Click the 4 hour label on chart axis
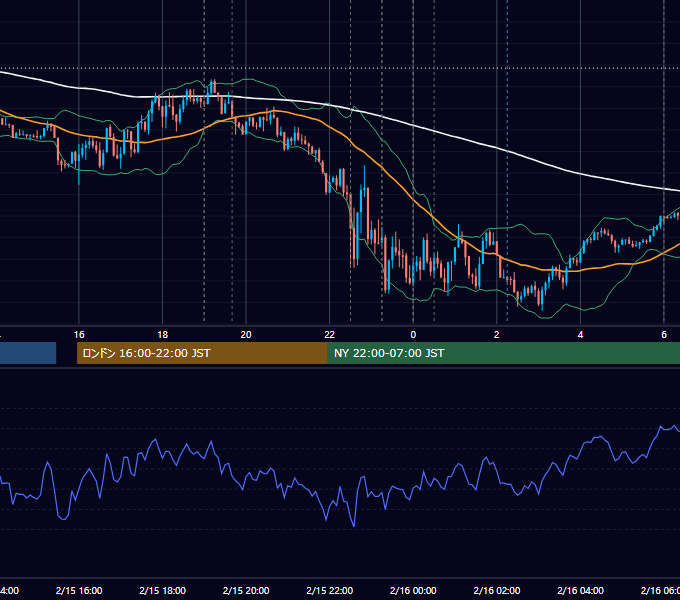This screenshot has height=600, width=680. pyautogui.click(x=580, y=335)
